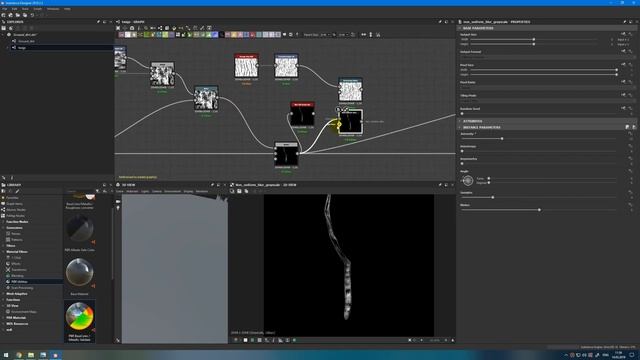Select Atomic Nodes in the Library

click(16, 210)
